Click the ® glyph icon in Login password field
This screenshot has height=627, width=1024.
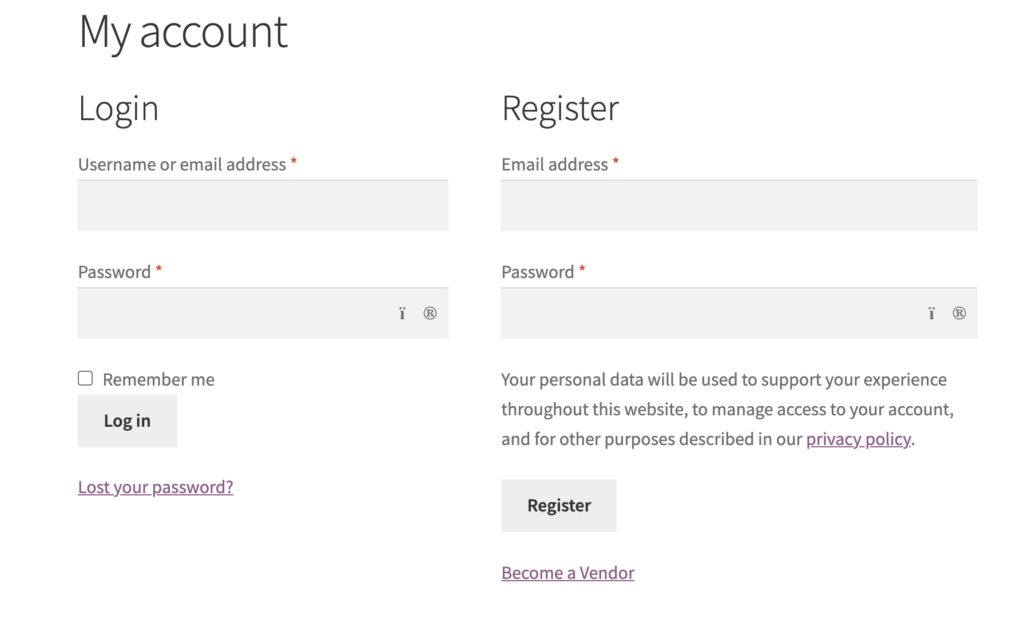pos(430,314)
